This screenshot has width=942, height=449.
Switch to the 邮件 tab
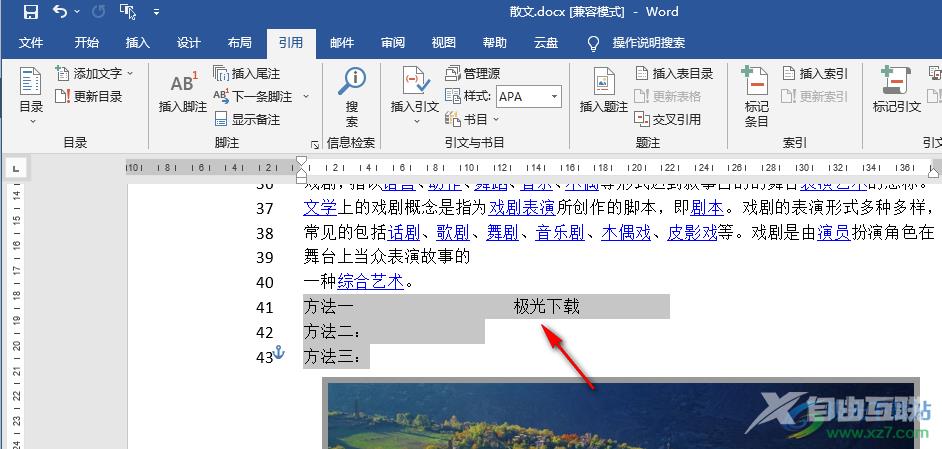click(x=342, y=43)
